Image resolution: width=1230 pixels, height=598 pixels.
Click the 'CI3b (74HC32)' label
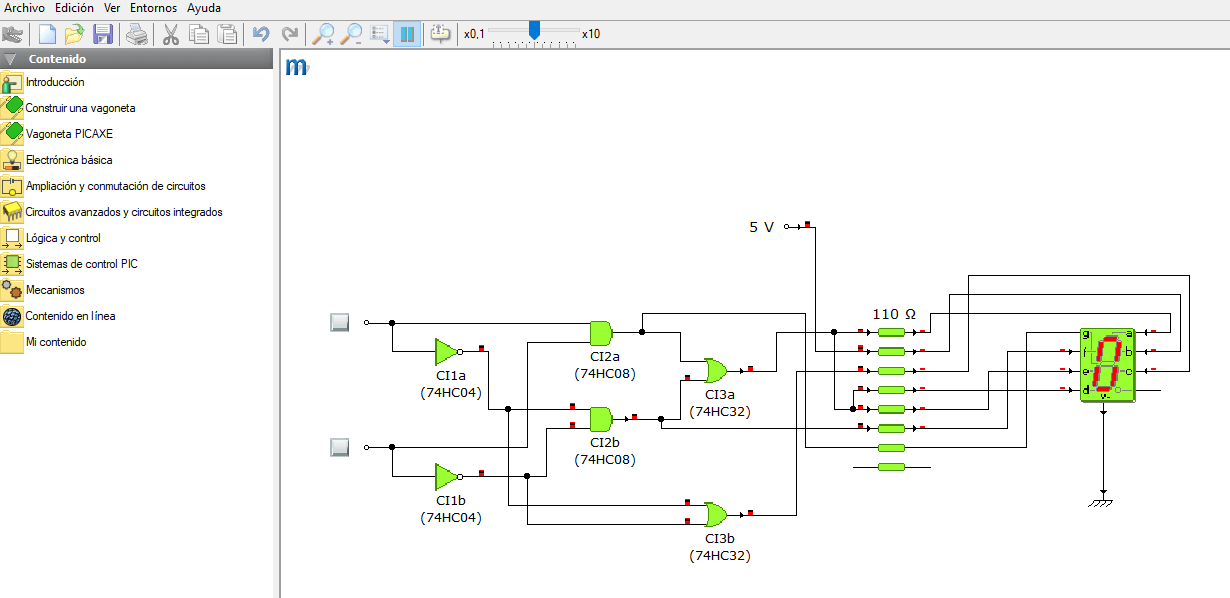point(719,546)
